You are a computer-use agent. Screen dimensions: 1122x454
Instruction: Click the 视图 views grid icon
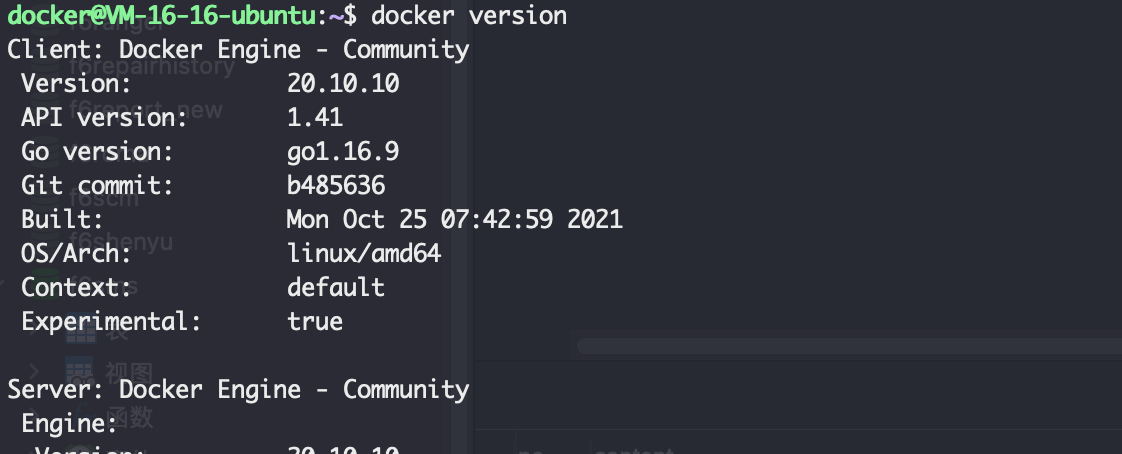pyautogui.click(x=79, y=372)
